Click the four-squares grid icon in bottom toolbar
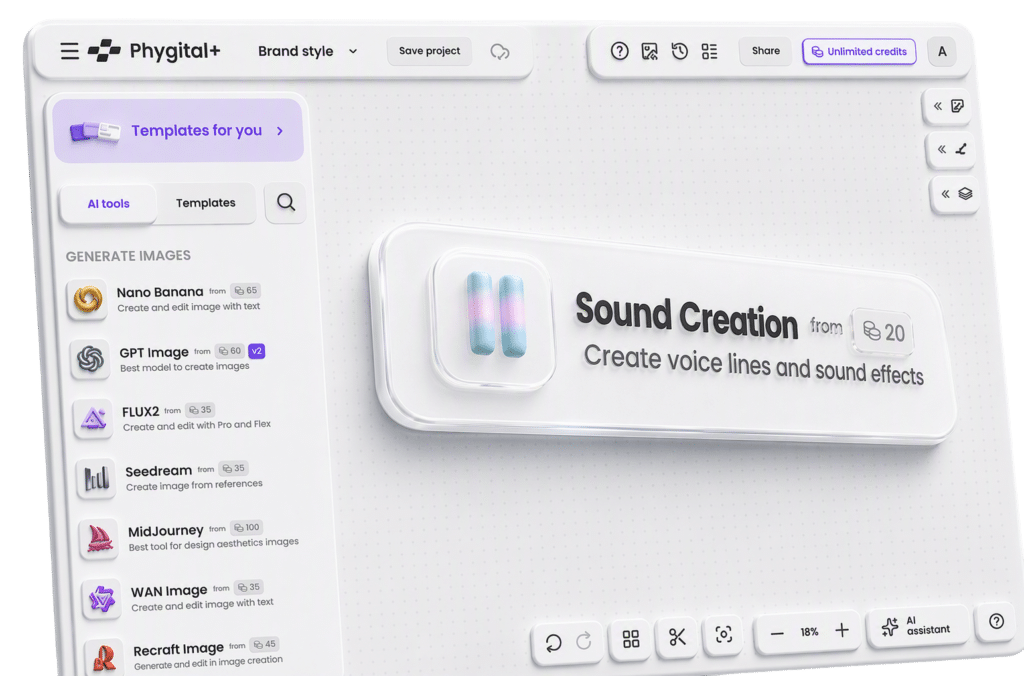Viewport: 1024px width, 676px height. pos(631,639)
